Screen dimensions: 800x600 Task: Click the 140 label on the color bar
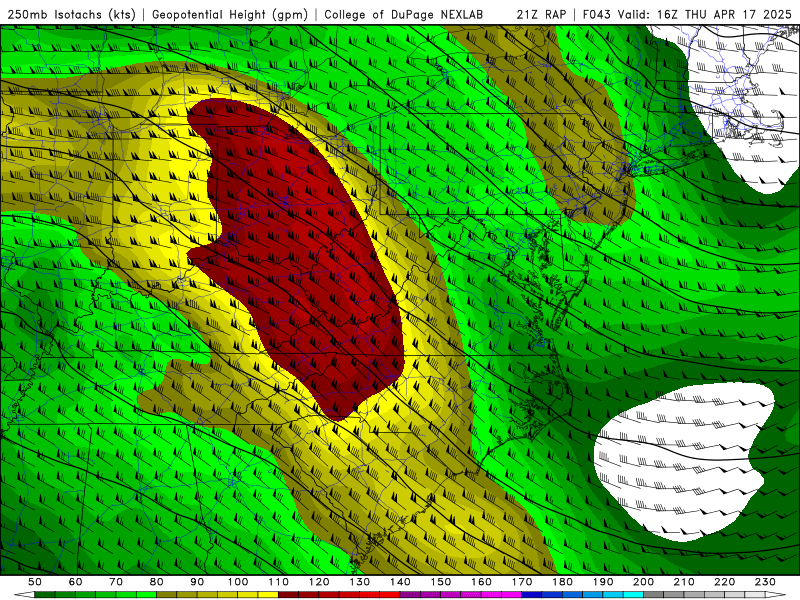click(400, 582)
